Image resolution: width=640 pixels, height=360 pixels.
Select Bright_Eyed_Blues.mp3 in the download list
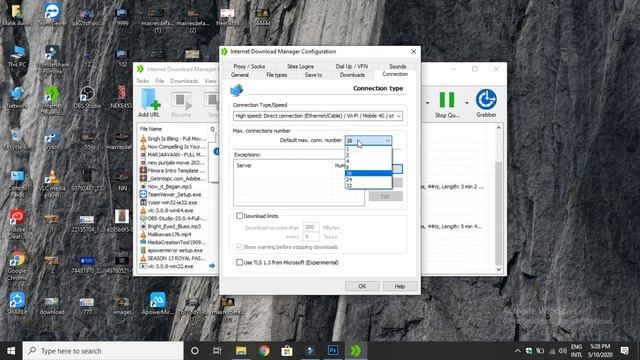point(174,226)
